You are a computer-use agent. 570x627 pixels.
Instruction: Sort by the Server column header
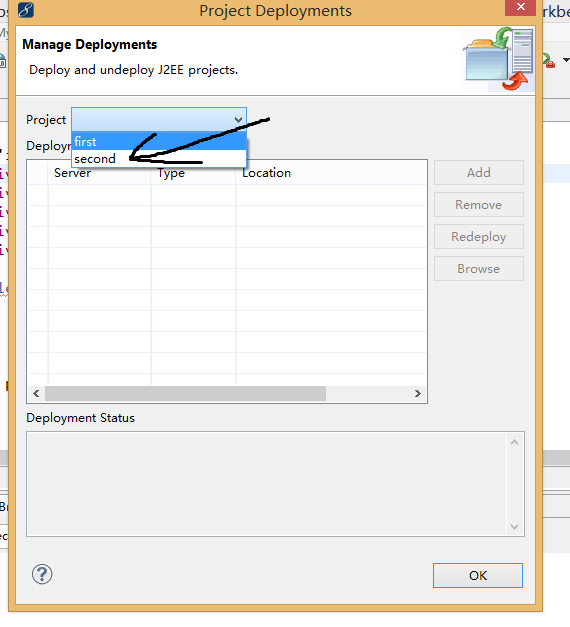click(99, 173)
